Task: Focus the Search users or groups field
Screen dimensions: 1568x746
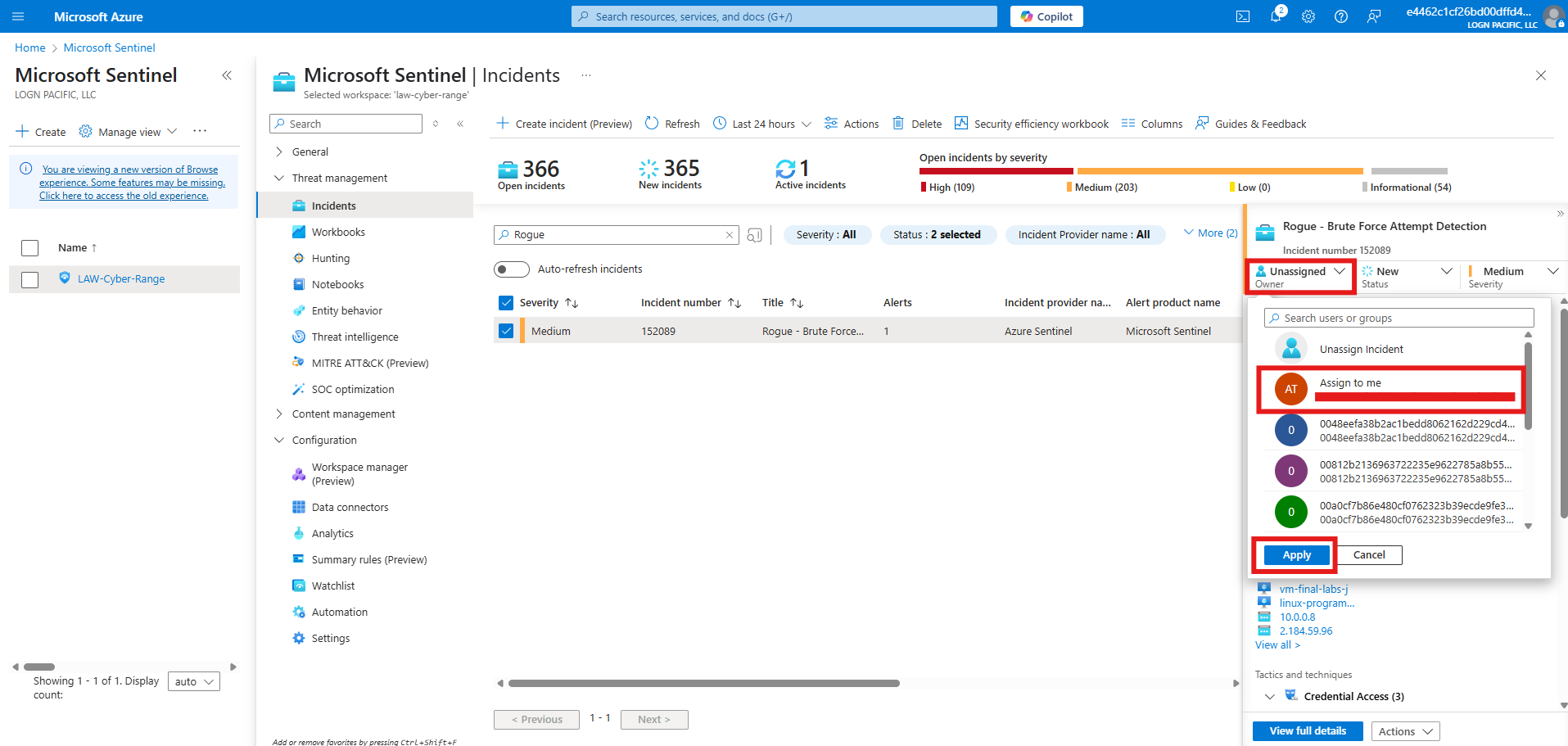Action: (1399, 319)
